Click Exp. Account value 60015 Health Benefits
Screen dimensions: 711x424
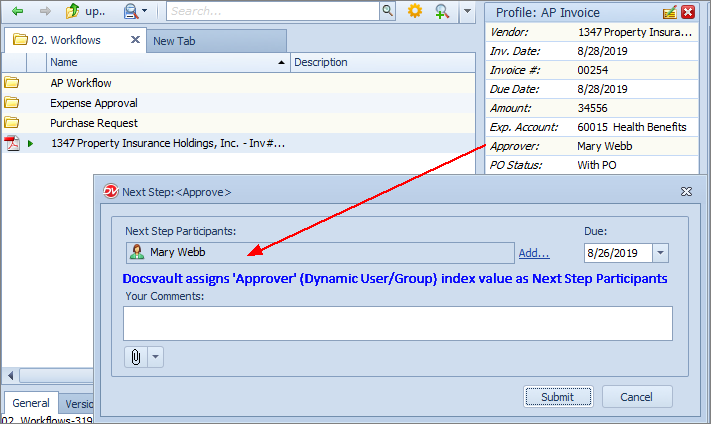coord(632,127)
